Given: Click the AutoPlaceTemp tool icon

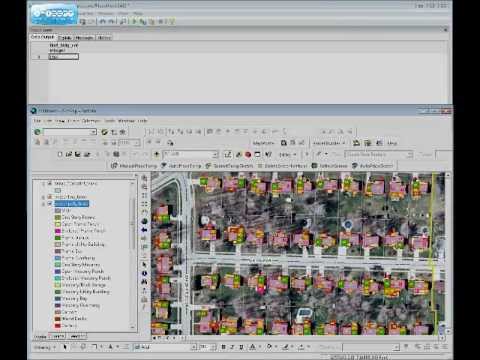Looking at the screenshot, I should point(164,166).
